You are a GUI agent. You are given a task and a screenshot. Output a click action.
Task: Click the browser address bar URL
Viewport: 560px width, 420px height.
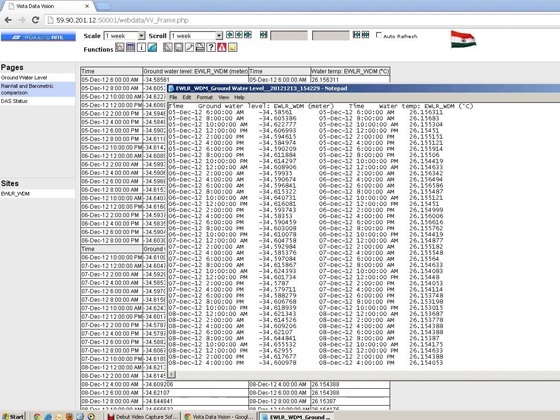click(x=122, y=20)
